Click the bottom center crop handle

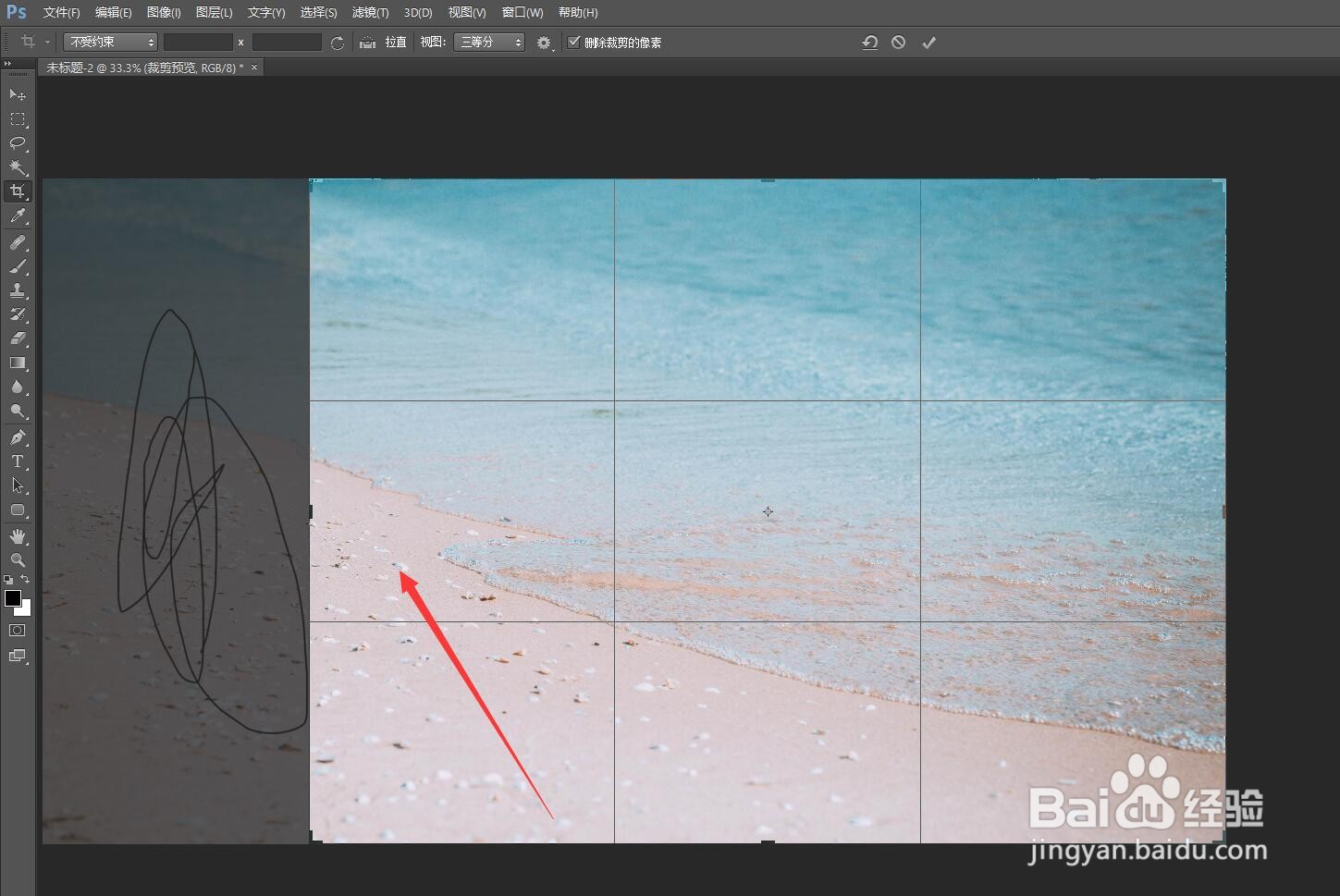pyautogui.click(x=768, y=842)
